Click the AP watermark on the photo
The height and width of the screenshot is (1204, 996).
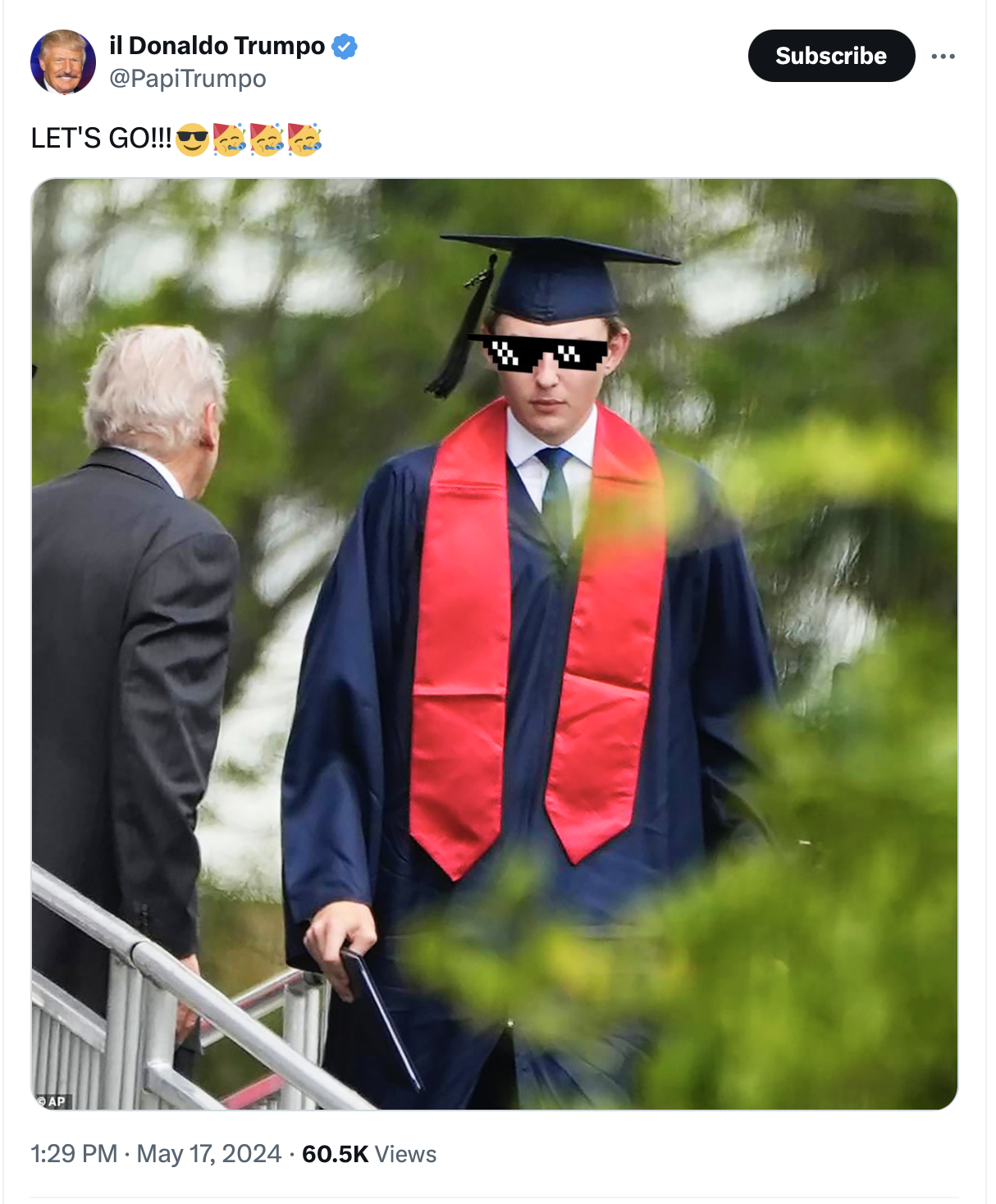tap(51, 1101)
